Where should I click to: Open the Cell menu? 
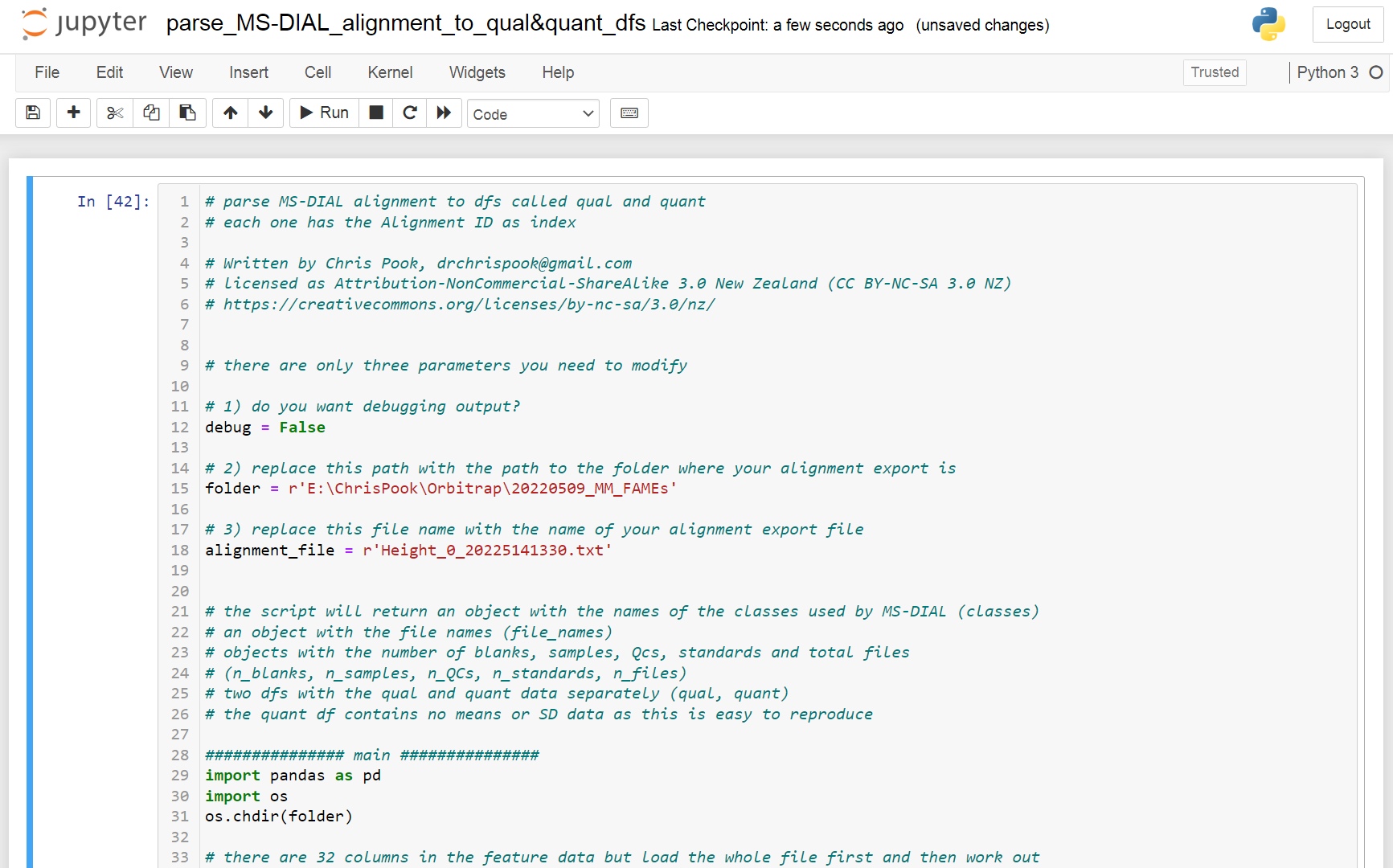[318, 72]
